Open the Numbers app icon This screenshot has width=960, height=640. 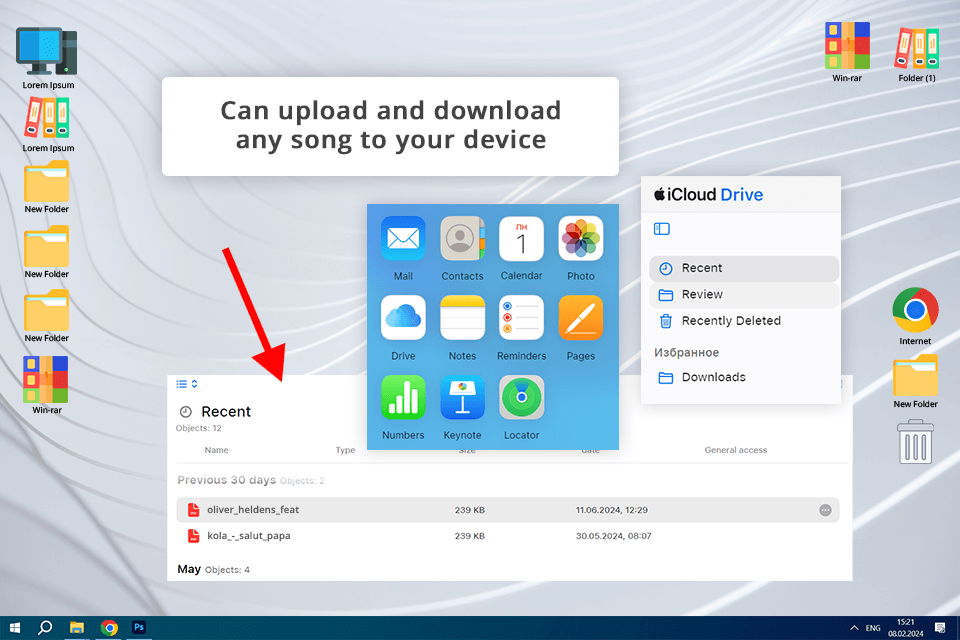pyautogui.click(x=403, y=397)
